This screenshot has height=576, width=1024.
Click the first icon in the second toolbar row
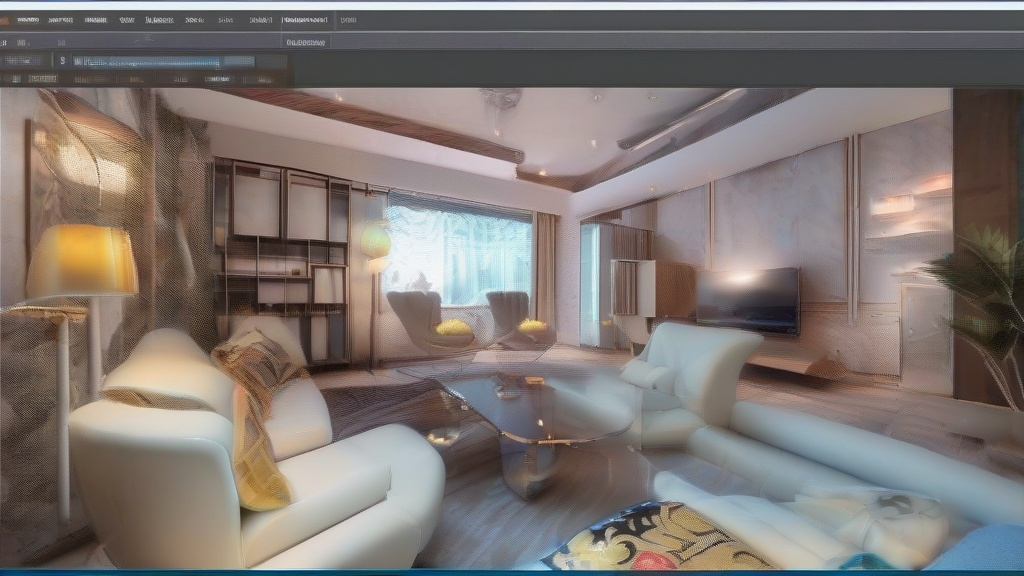[x=4, y=43]
